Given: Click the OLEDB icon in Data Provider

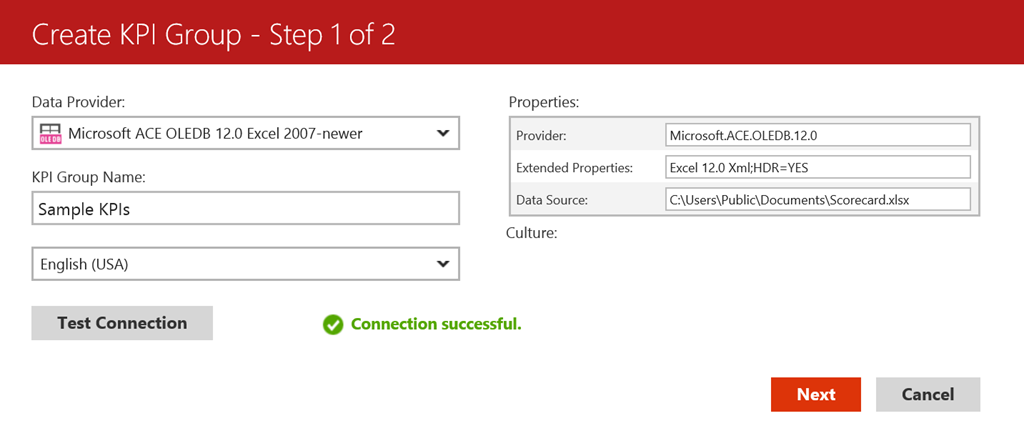Looking at the screenshot, I should click(x=50, y=133).
